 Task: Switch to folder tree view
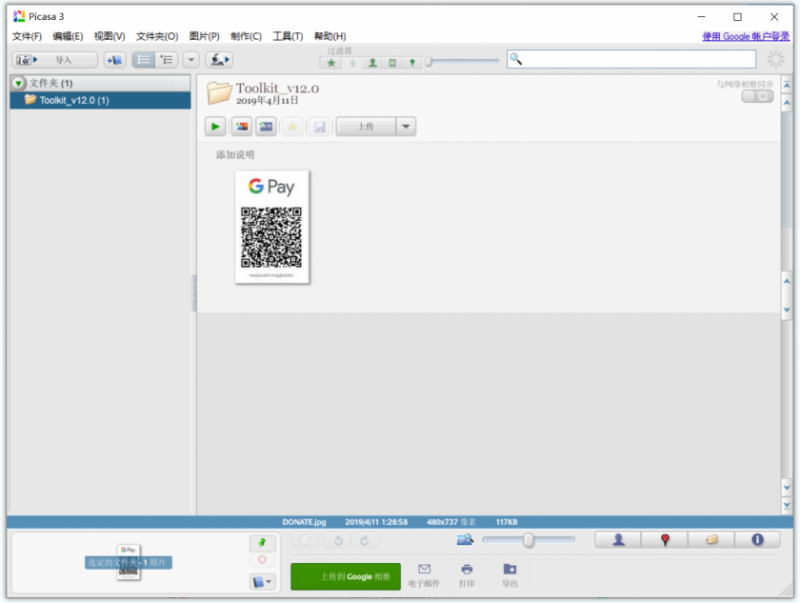[x=167, y=60]
